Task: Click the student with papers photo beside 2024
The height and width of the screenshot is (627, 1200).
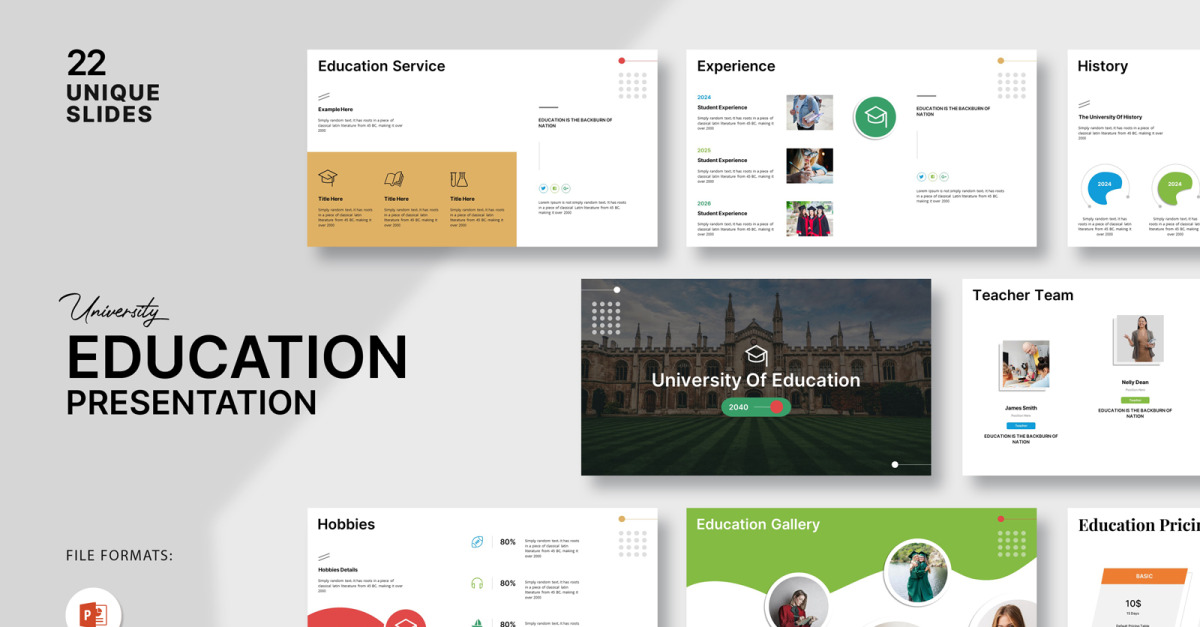Action: point(809,112)
